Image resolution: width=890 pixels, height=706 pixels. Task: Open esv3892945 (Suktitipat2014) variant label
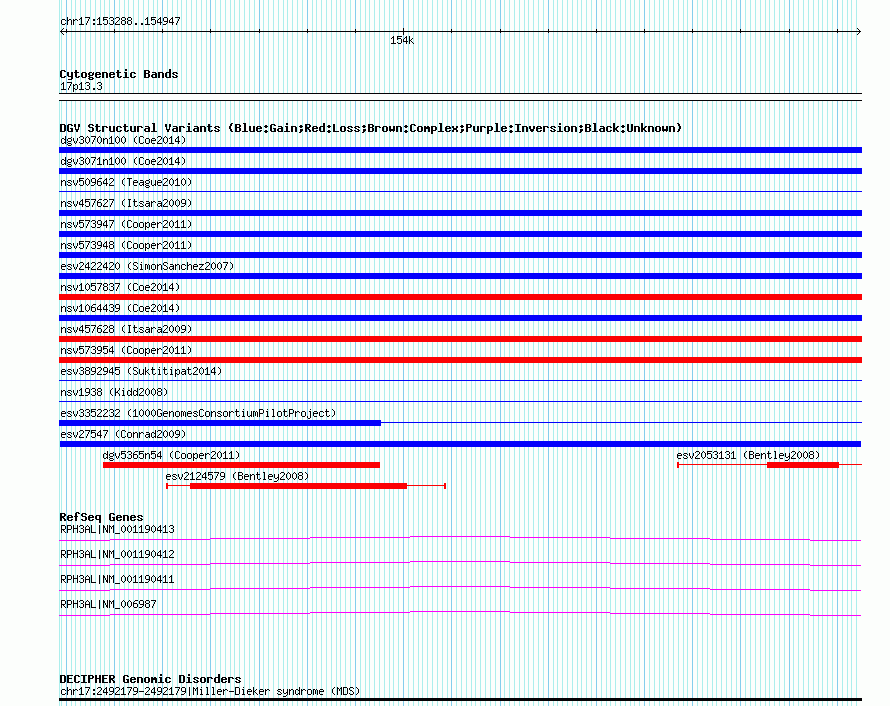coord(141,371)
